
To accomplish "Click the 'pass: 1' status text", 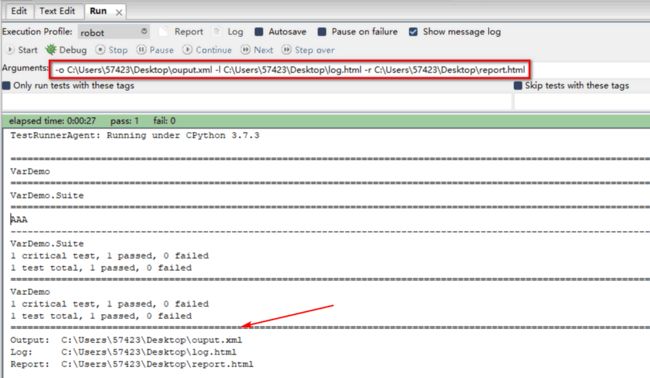I will click(x=124, y=121).
